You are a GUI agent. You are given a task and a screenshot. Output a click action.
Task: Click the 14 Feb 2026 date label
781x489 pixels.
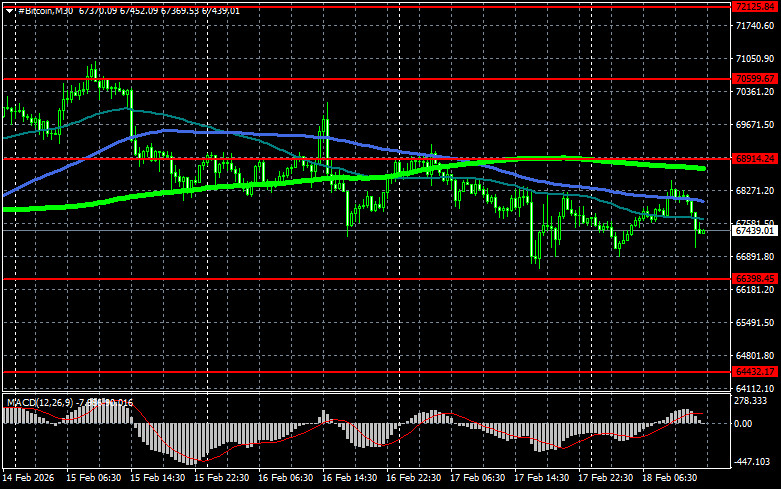30,479
